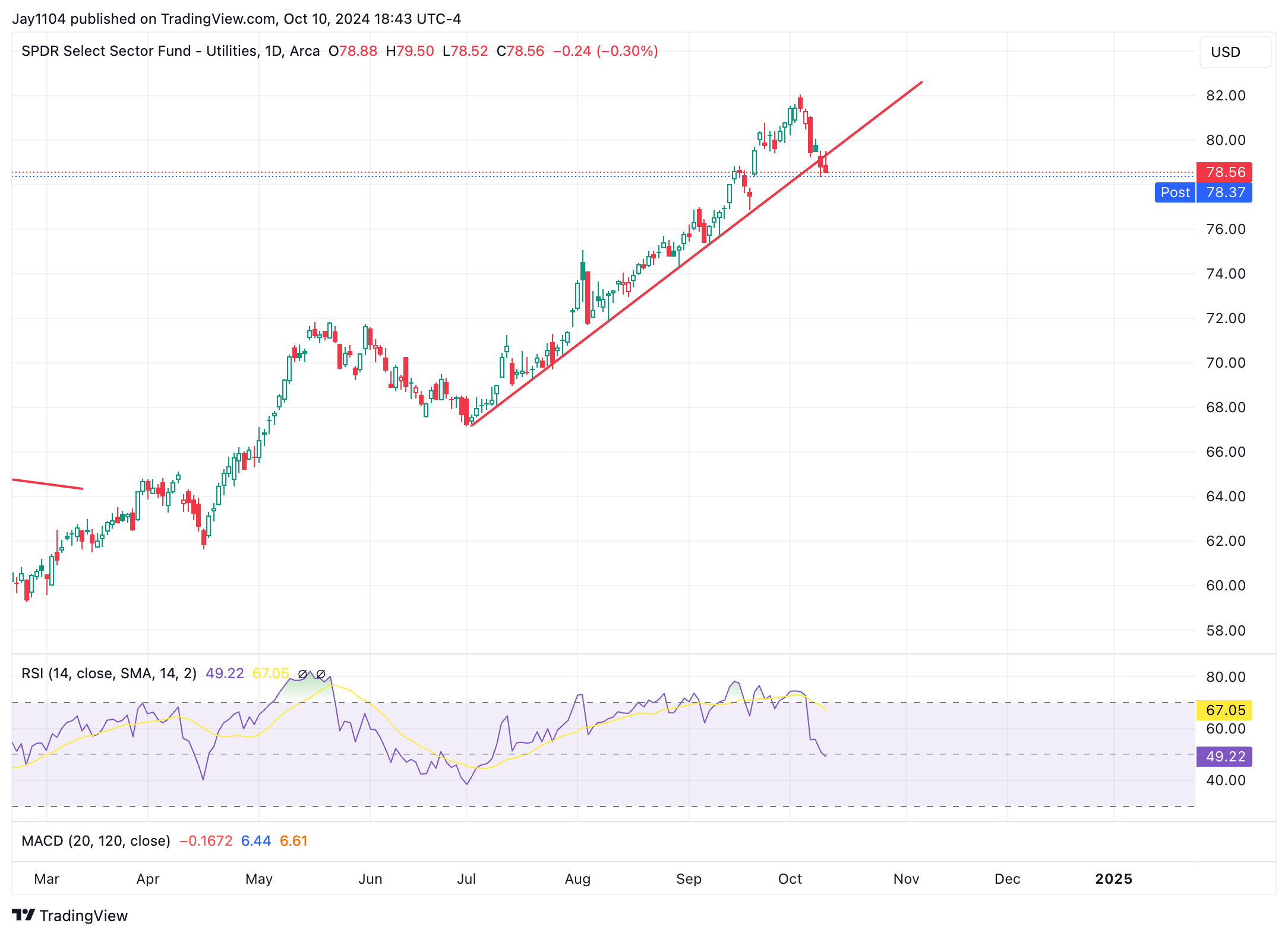Viewport: 1288px width, 936px height.
Task: Click the Aug label on the time axis
Action: [577, 879]
